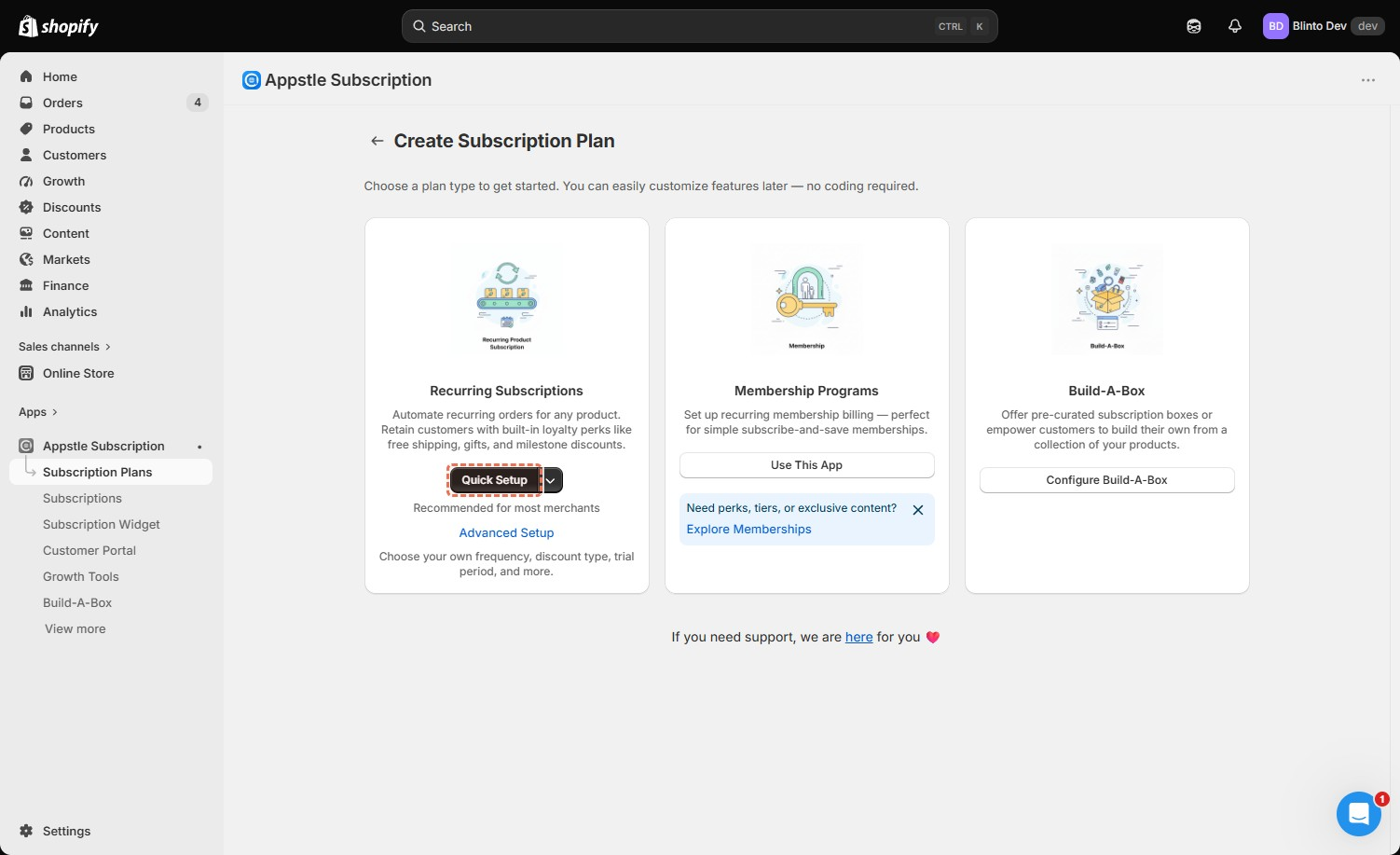1400x855 pixels.
Task: Open Orders in the sidebar
Action: pos(111,103)
